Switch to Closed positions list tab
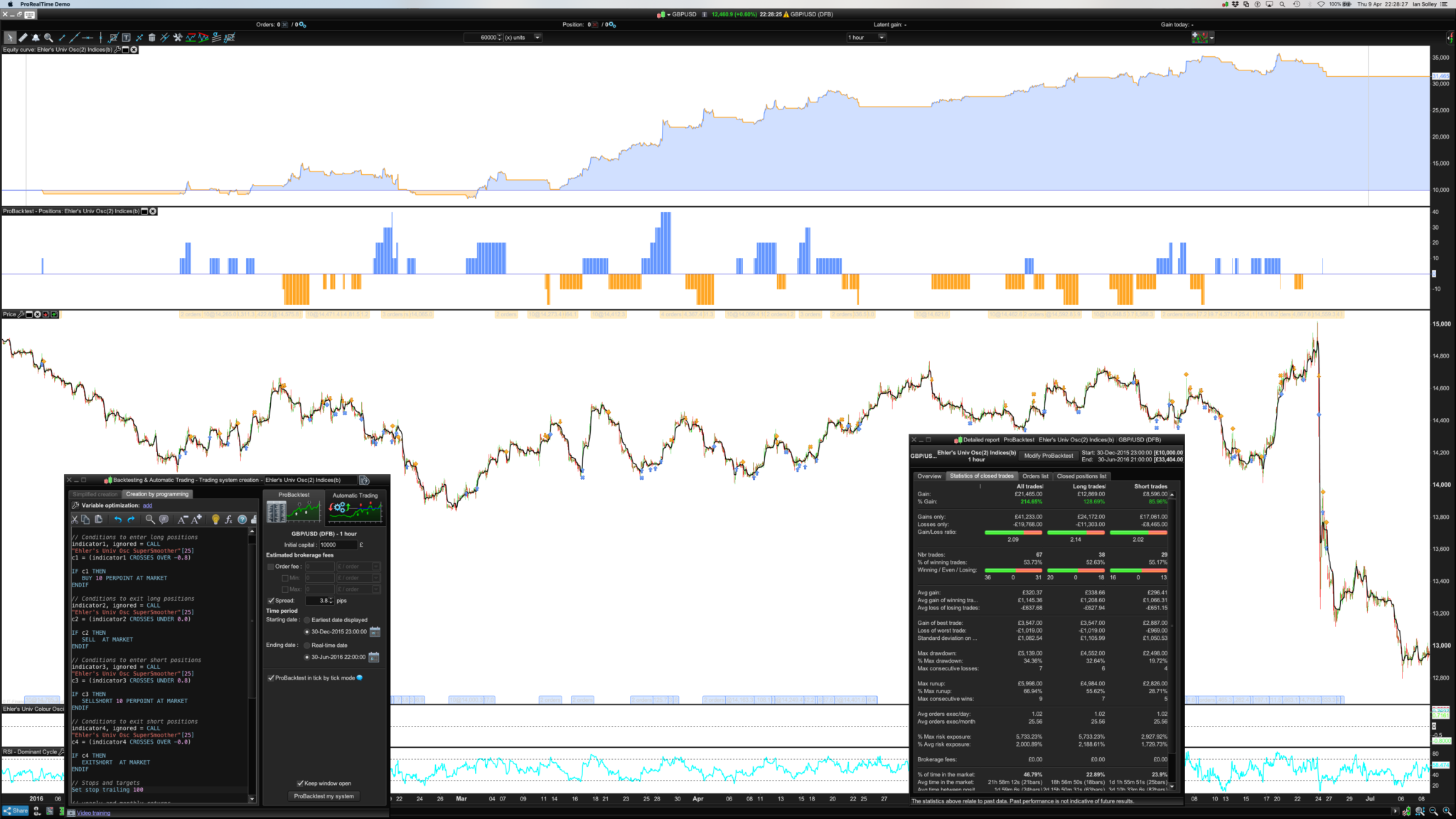The width and height of the screenshot is (1456, 819). click(1081, 476)
